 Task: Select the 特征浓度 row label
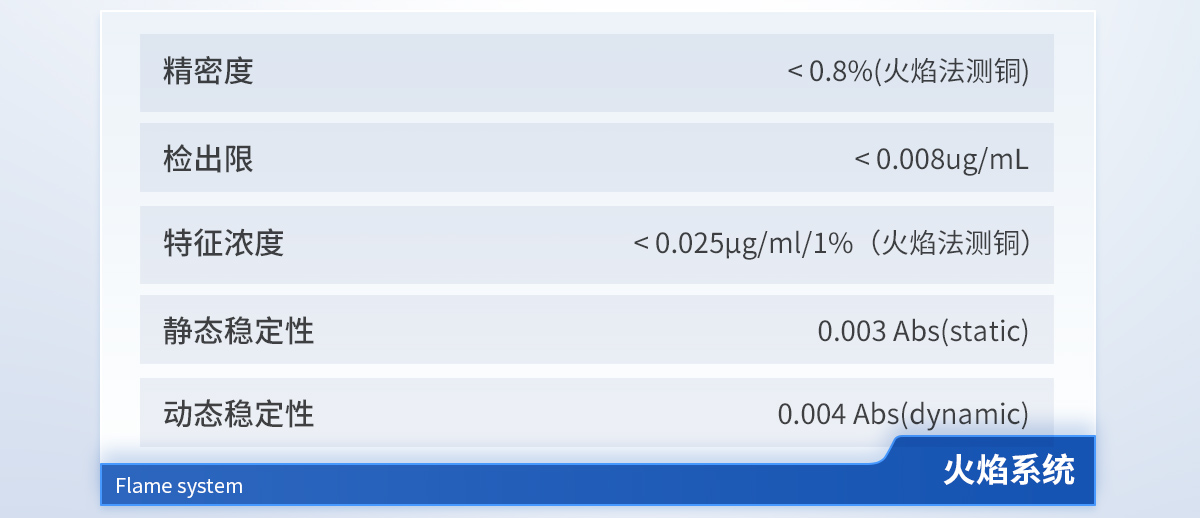pyautogui.click(x=223, y=243)
